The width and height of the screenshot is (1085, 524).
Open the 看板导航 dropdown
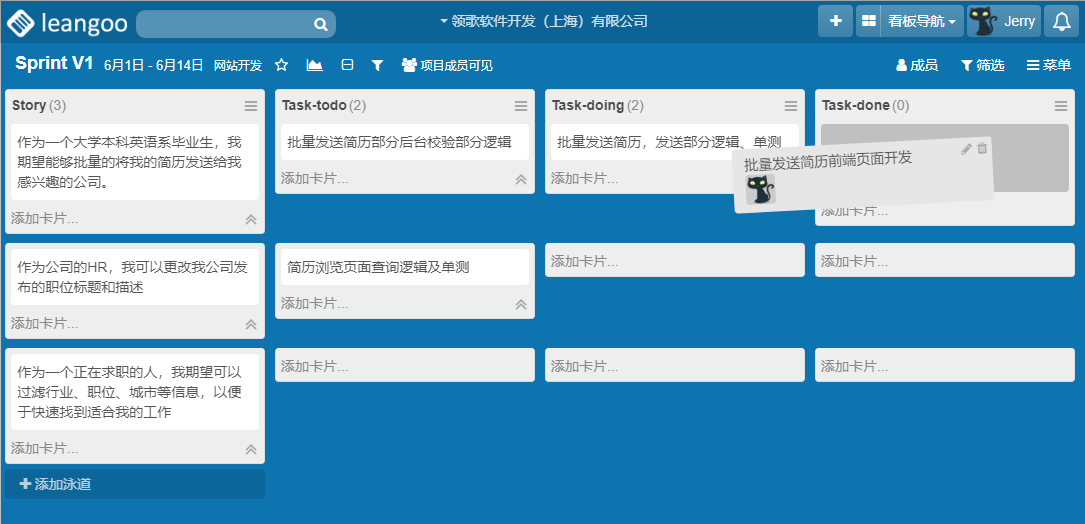(921, 21)
